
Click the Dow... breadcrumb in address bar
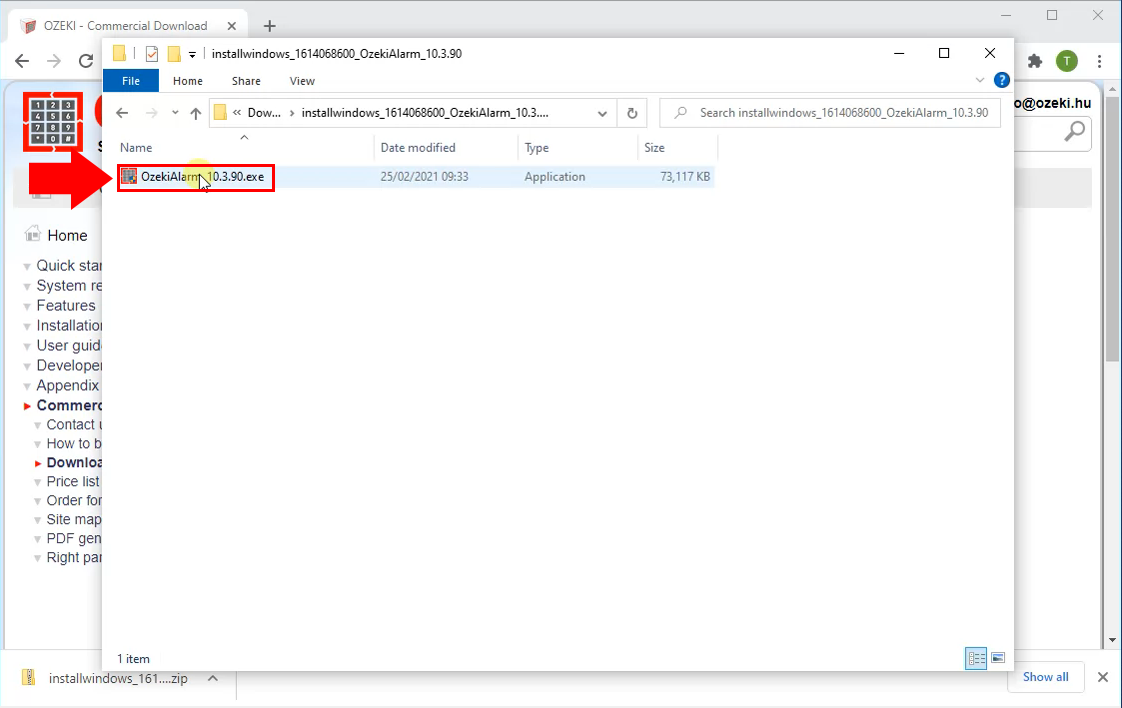pos(264,113)
